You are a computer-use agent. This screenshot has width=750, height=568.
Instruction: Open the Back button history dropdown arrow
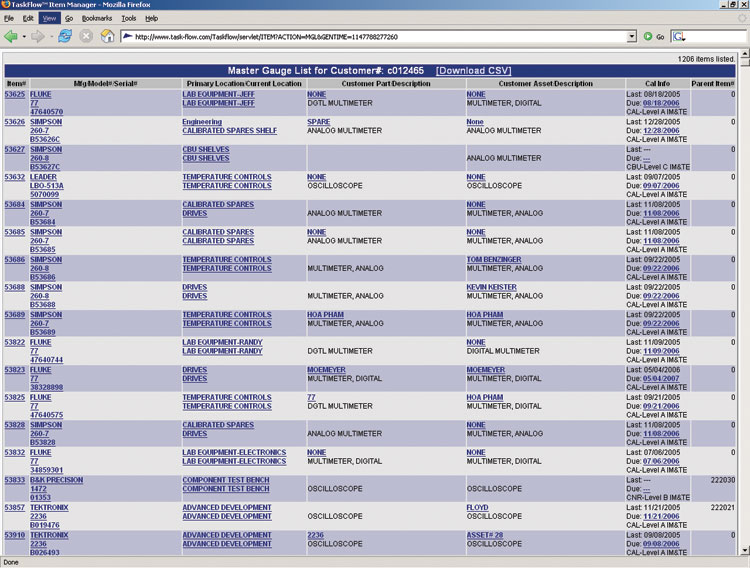[x=24, y=37]
